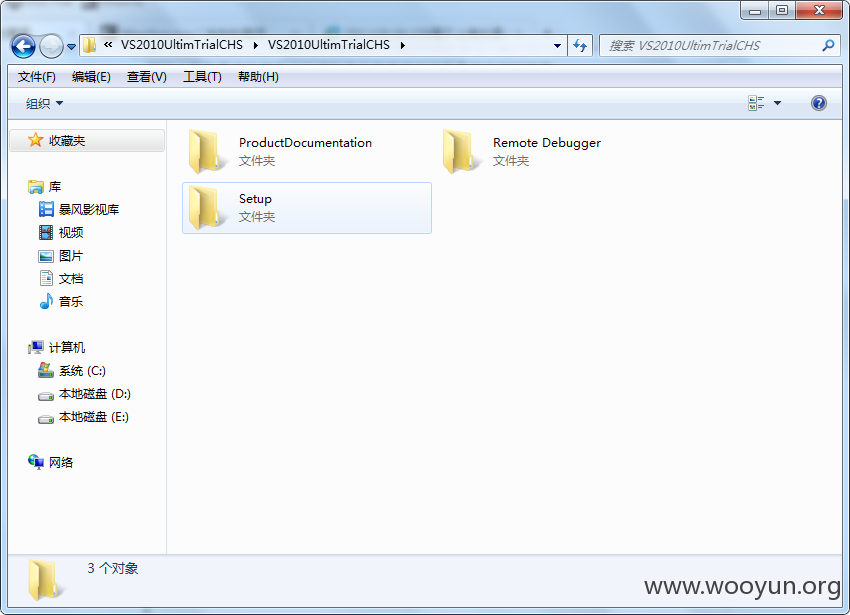Select first VS2010UltimTrialCHS breadcrumb segment
Screen dimensions: 850x615
[182, 45]
